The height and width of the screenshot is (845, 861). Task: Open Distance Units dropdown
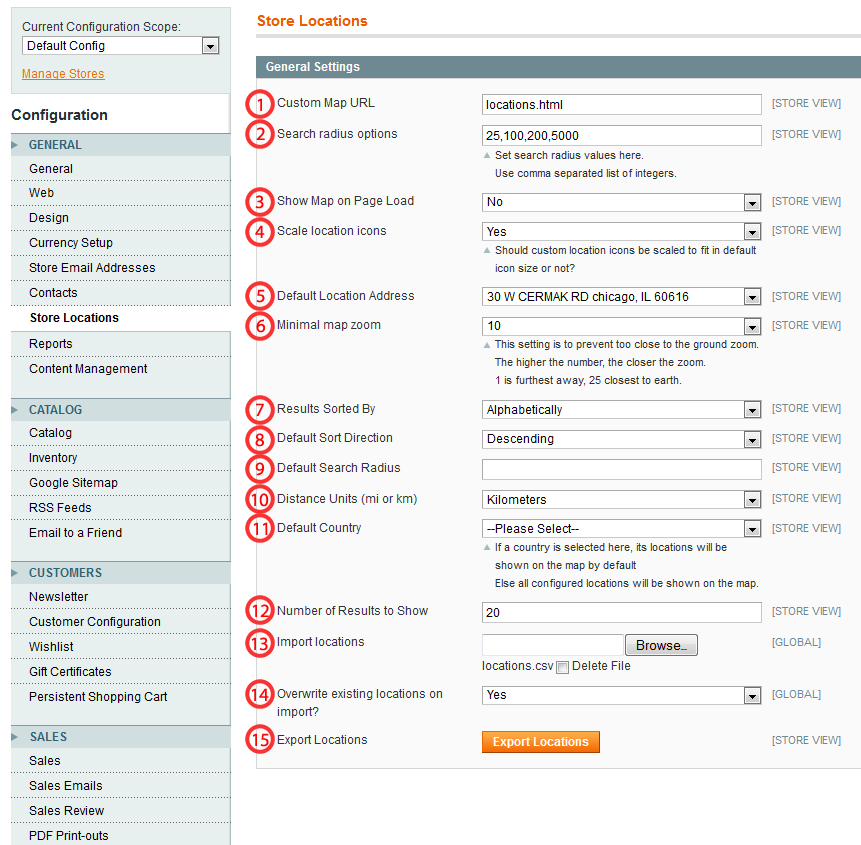click(x=622, y=500)
